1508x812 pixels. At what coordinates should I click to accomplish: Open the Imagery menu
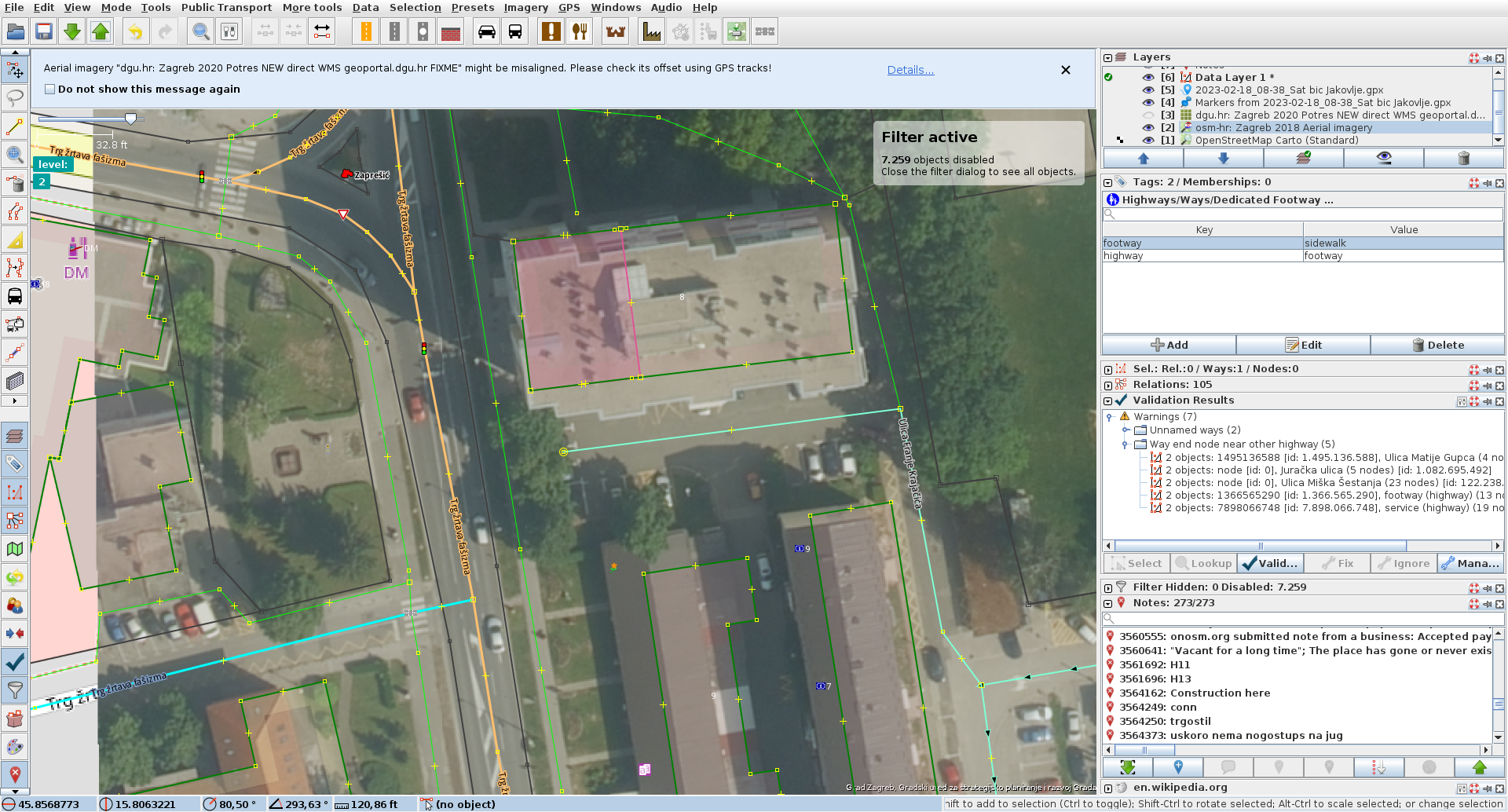525,8
